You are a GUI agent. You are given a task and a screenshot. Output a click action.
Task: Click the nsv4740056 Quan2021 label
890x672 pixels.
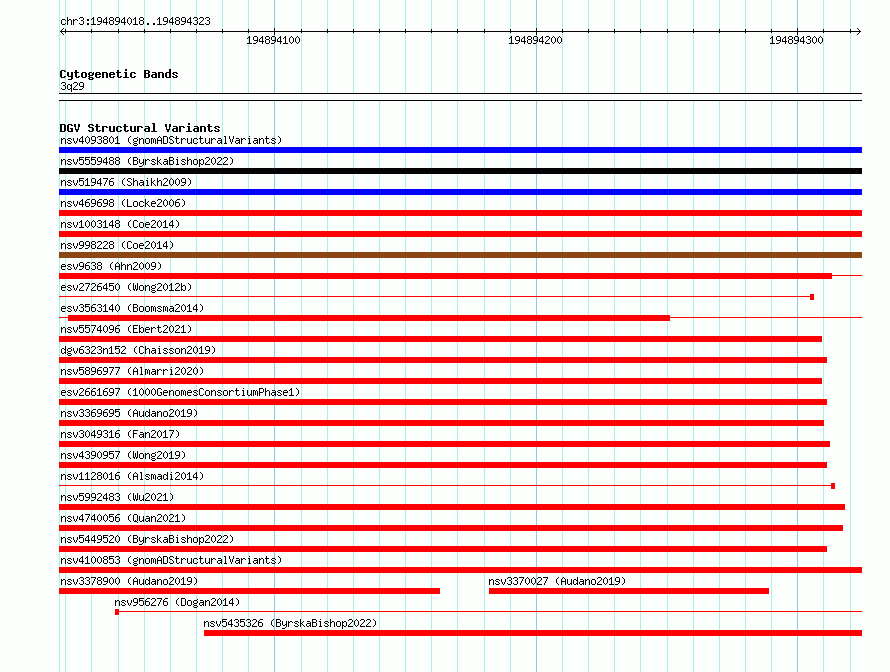click(x=123, y=518)
